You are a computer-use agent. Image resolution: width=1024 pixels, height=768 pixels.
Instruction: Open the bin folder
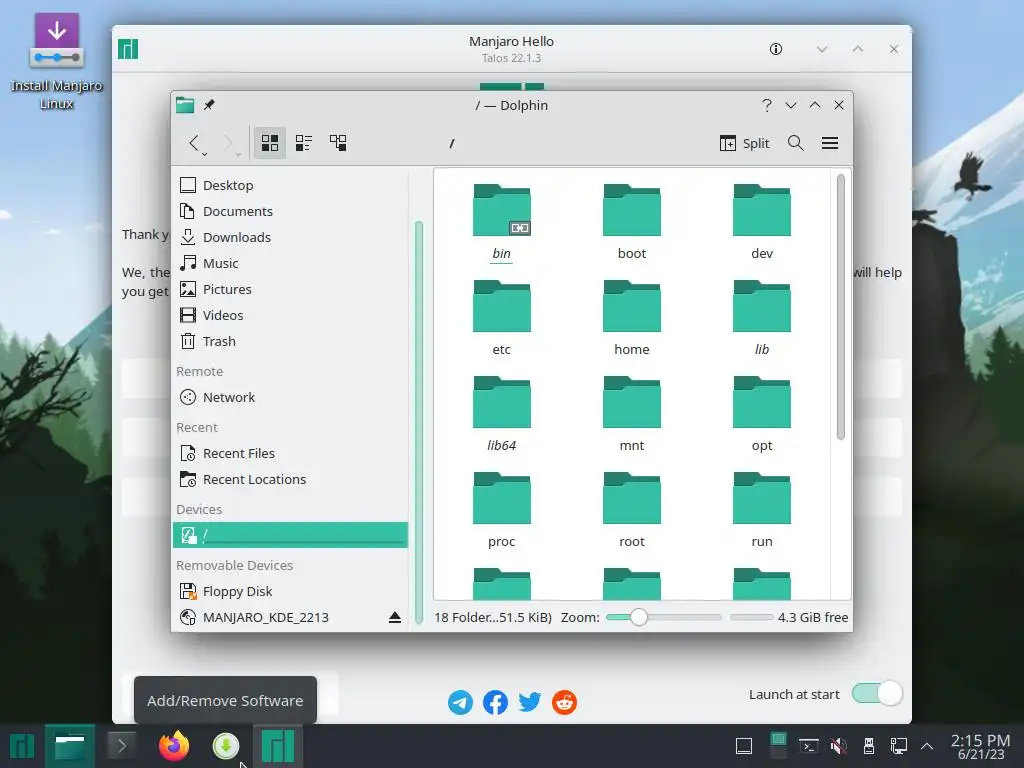(x=502, y=222)
